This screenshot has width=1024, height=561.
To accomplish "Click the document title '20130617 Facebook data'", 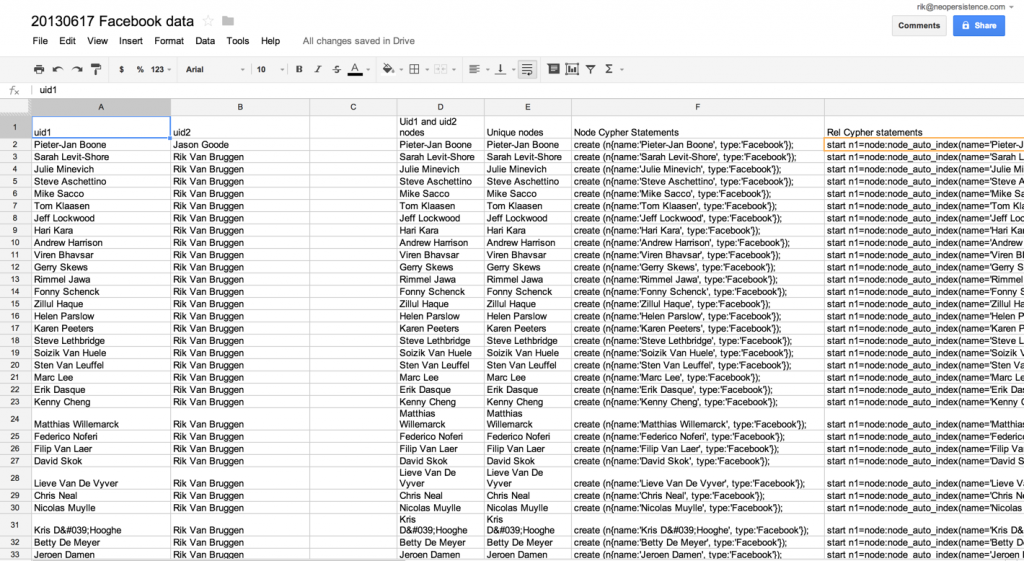I will pos(112,21).
